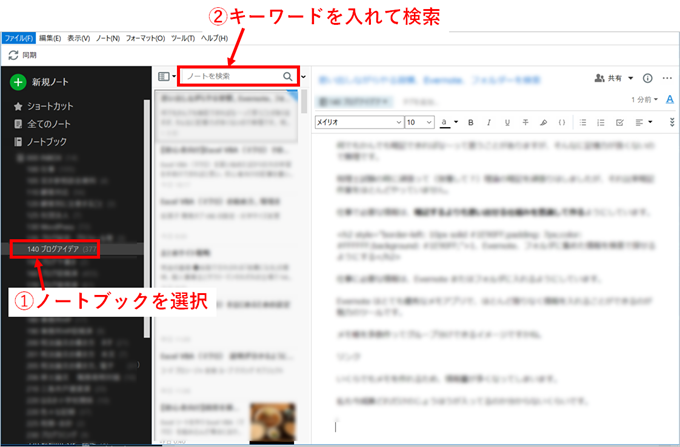Open the note info icon

click(x=647, y=78)
